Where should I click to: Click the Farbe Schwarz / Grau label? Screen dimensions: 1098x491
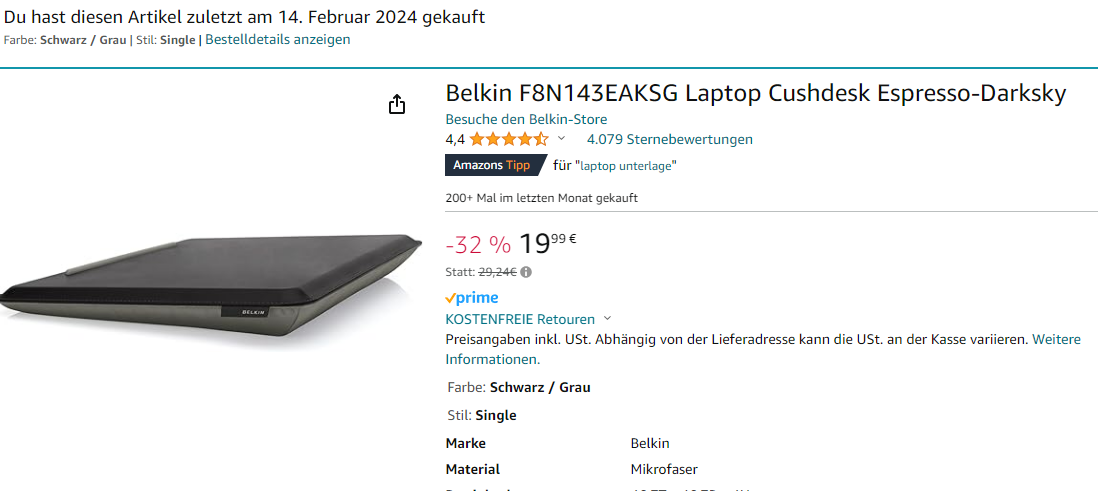518,387
